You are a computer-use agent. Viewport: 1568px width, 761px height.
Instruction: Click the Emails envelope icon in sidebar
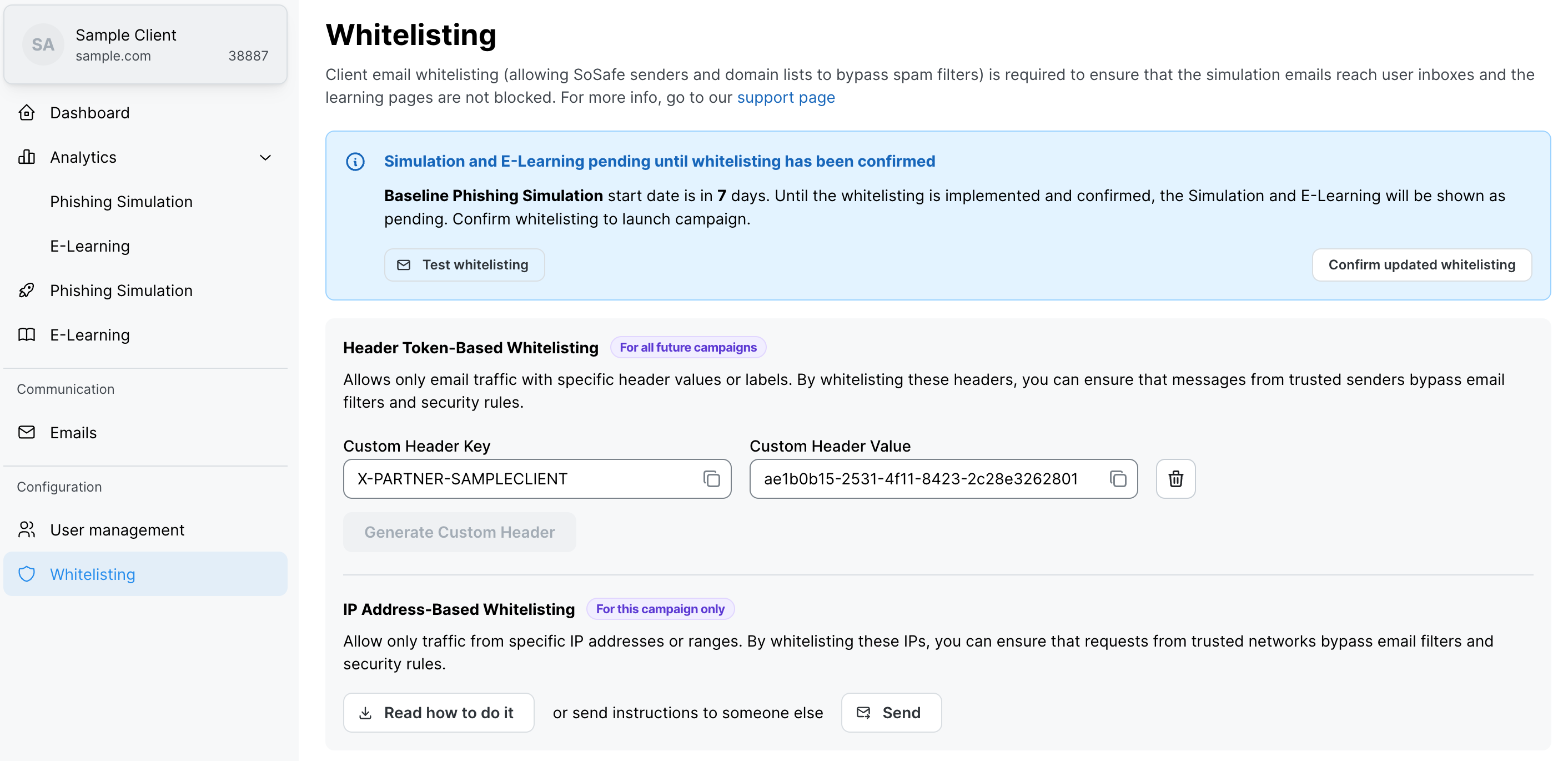[x=27, y=432]
